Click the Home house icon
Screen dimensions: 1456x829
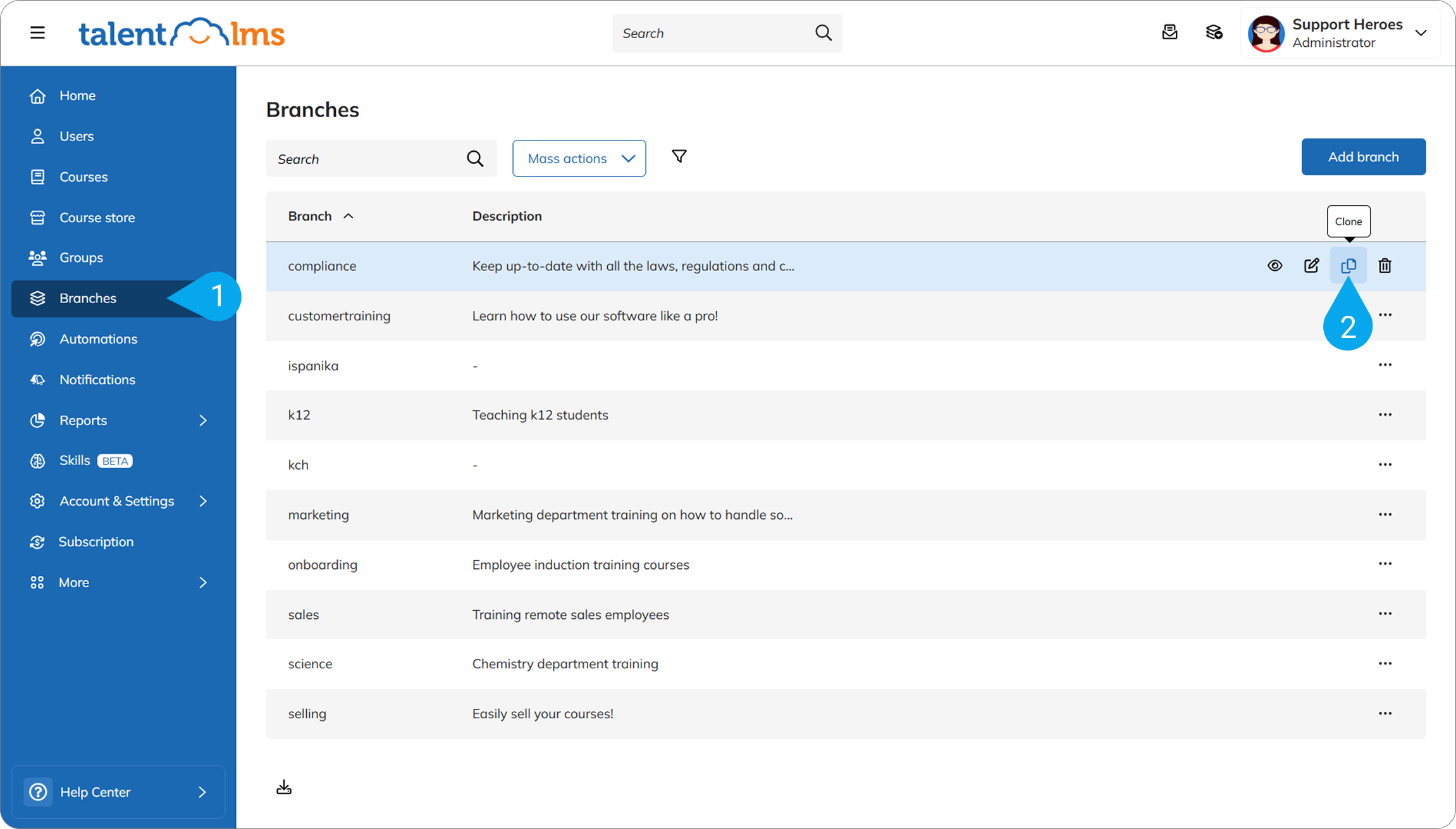[37, 96]
